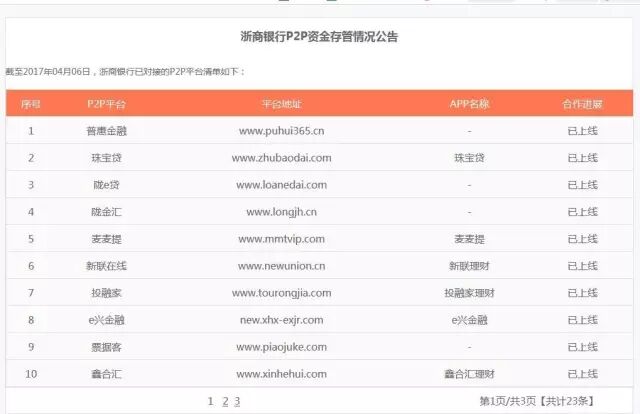Click the www.mmtvip.com address
The image size is (640, 414).
[x=282, y=239]
